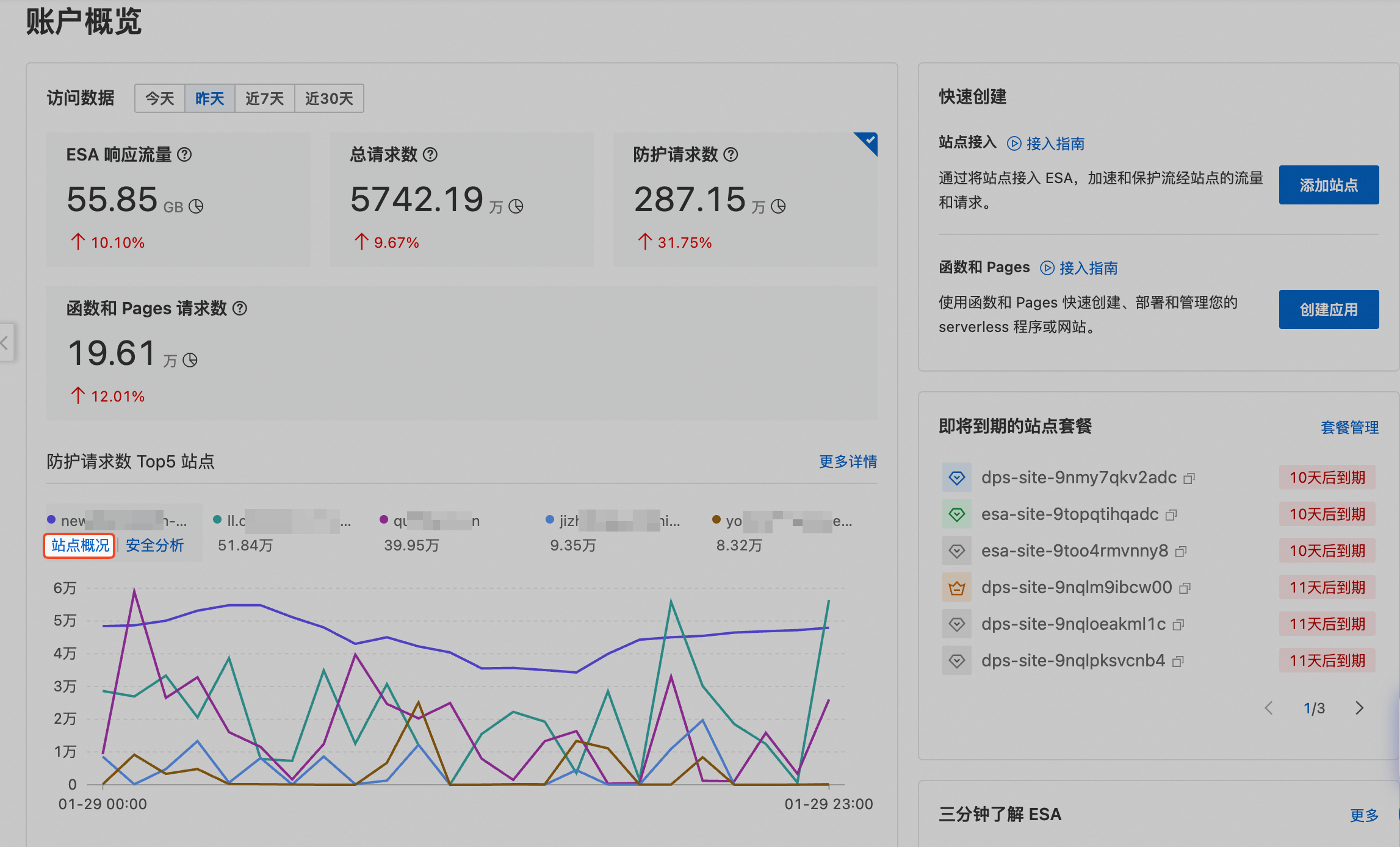This screenshot has width=1400, height=847.
Task: Open 更多详情 link for Top5 sites
Action: 847,462
